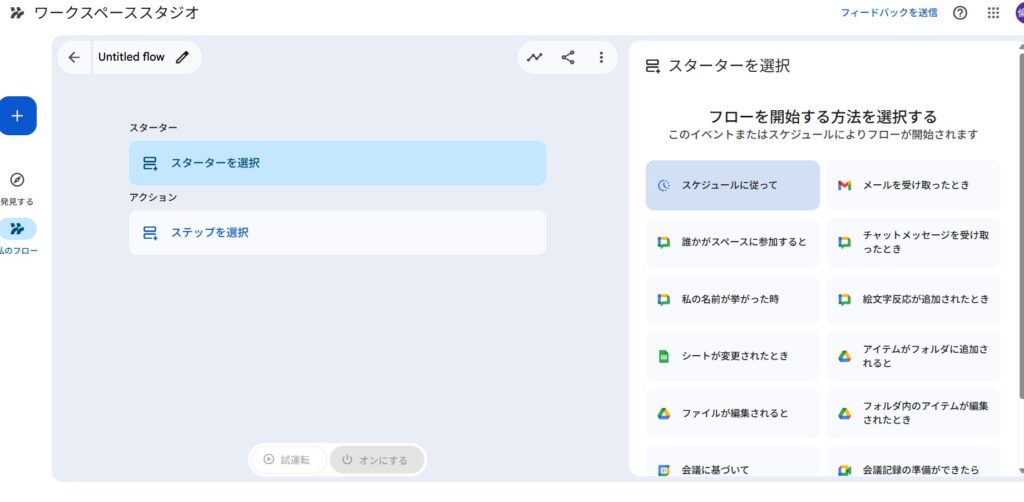Click the blue plus create button
Screen dimensions: 1024x502
(x=17, y=116)
